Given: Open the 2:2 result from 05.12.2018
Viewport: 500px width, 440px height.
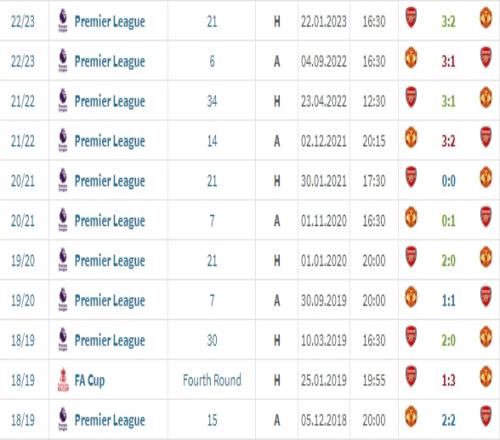Looking at the screenshot, I should pyautogui.click(x=448, y=420).
